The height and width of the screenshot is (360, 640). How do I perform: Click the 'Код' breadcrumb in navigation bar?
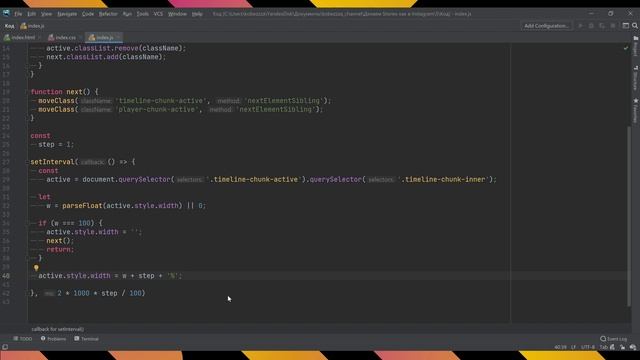click(x=9, y=26)
